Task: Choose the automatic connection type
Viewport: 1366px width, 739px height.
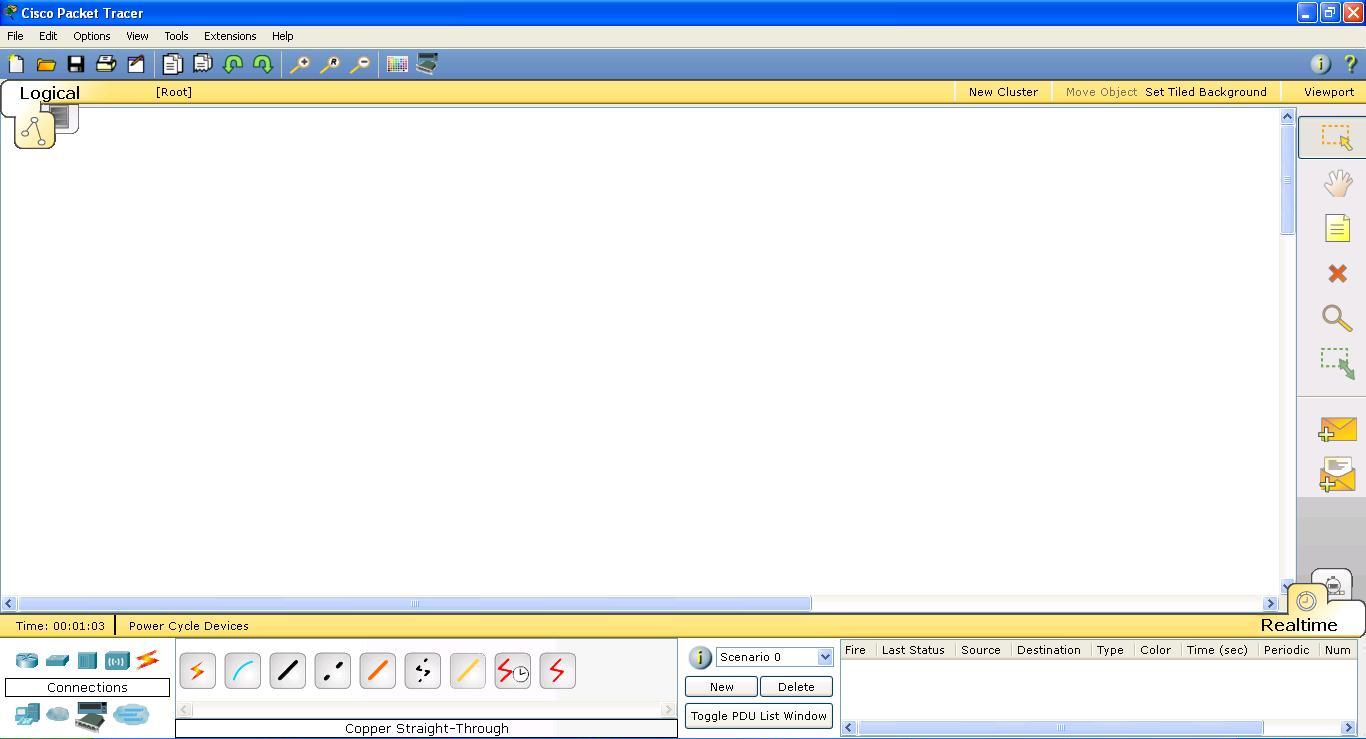Action: point(197,671)
